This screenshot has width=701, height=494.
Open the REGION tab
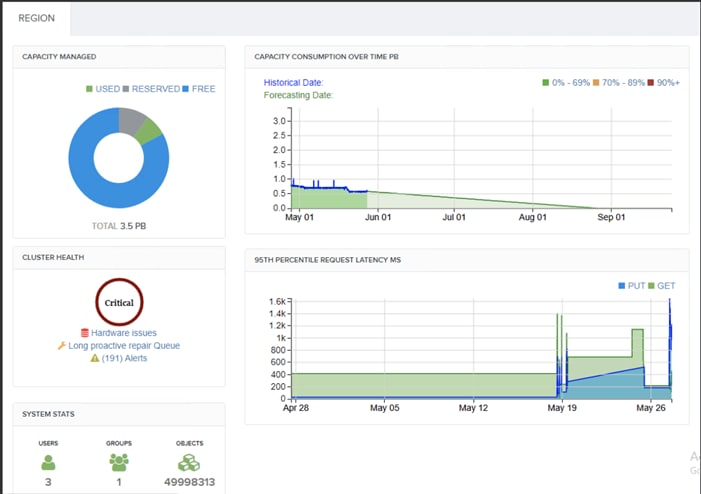pyautogui.click(x=36, y=18)
